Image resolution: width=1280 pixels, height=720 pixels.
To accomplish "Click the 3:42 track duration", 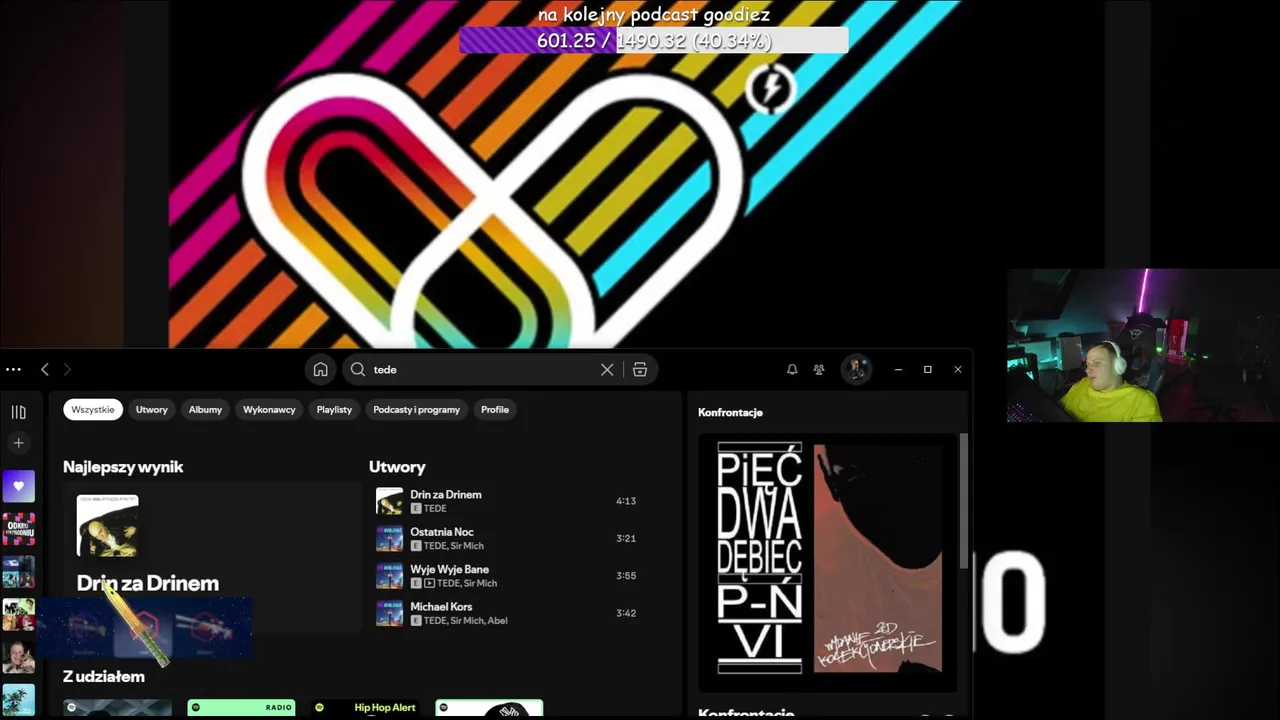I will click(626, 613).
